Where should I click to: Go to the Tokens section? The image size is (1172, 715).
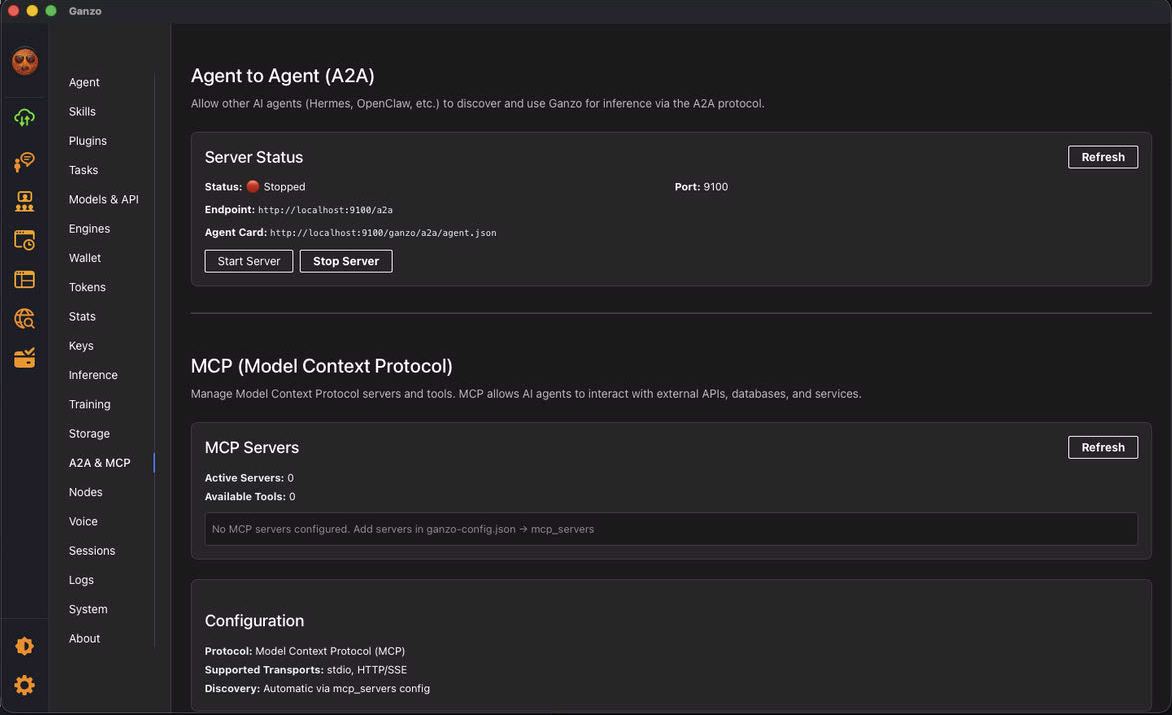coord(87,287)
